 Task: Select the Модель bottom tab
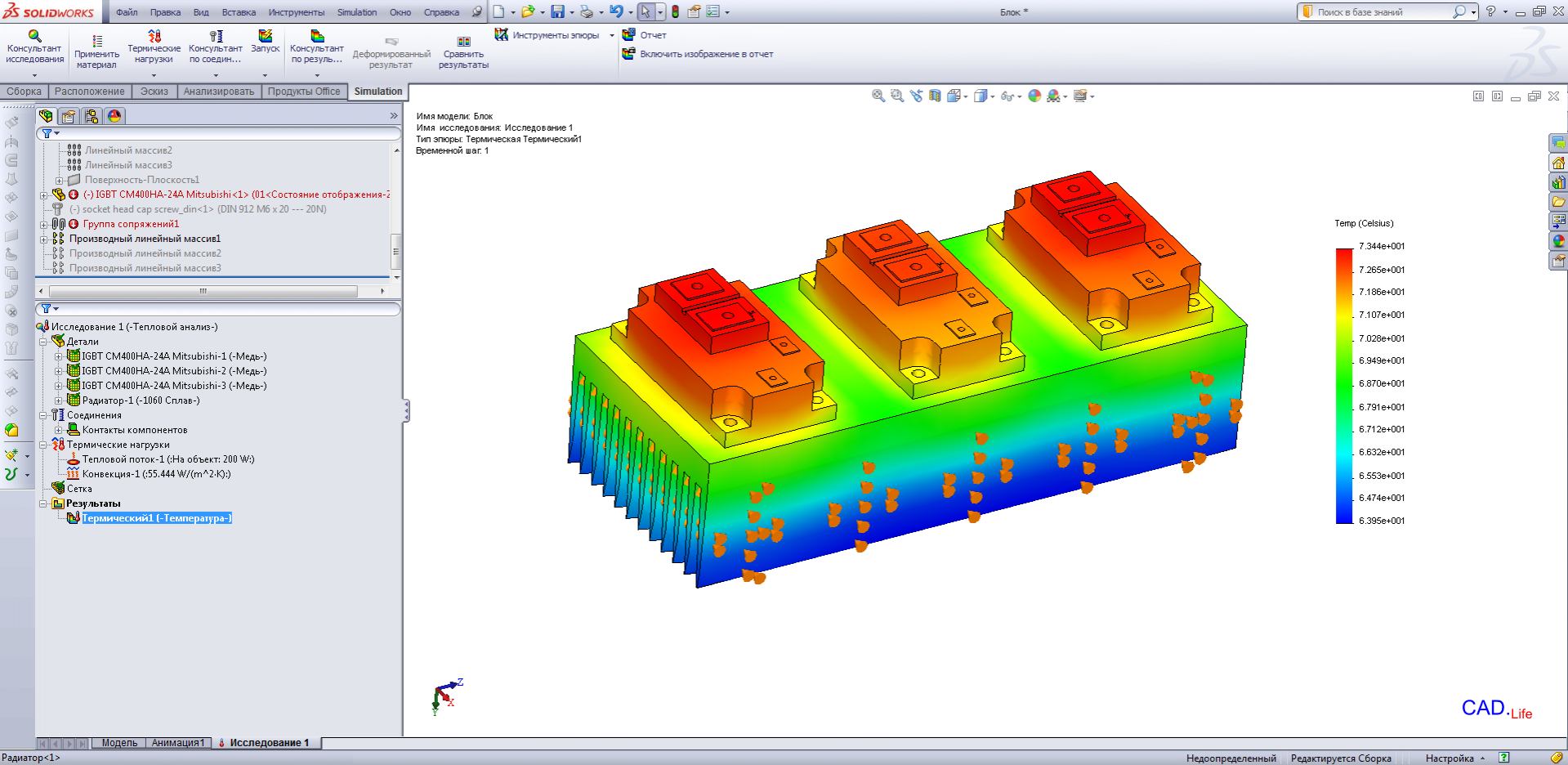pyautogui.click(x=119, y=743)
